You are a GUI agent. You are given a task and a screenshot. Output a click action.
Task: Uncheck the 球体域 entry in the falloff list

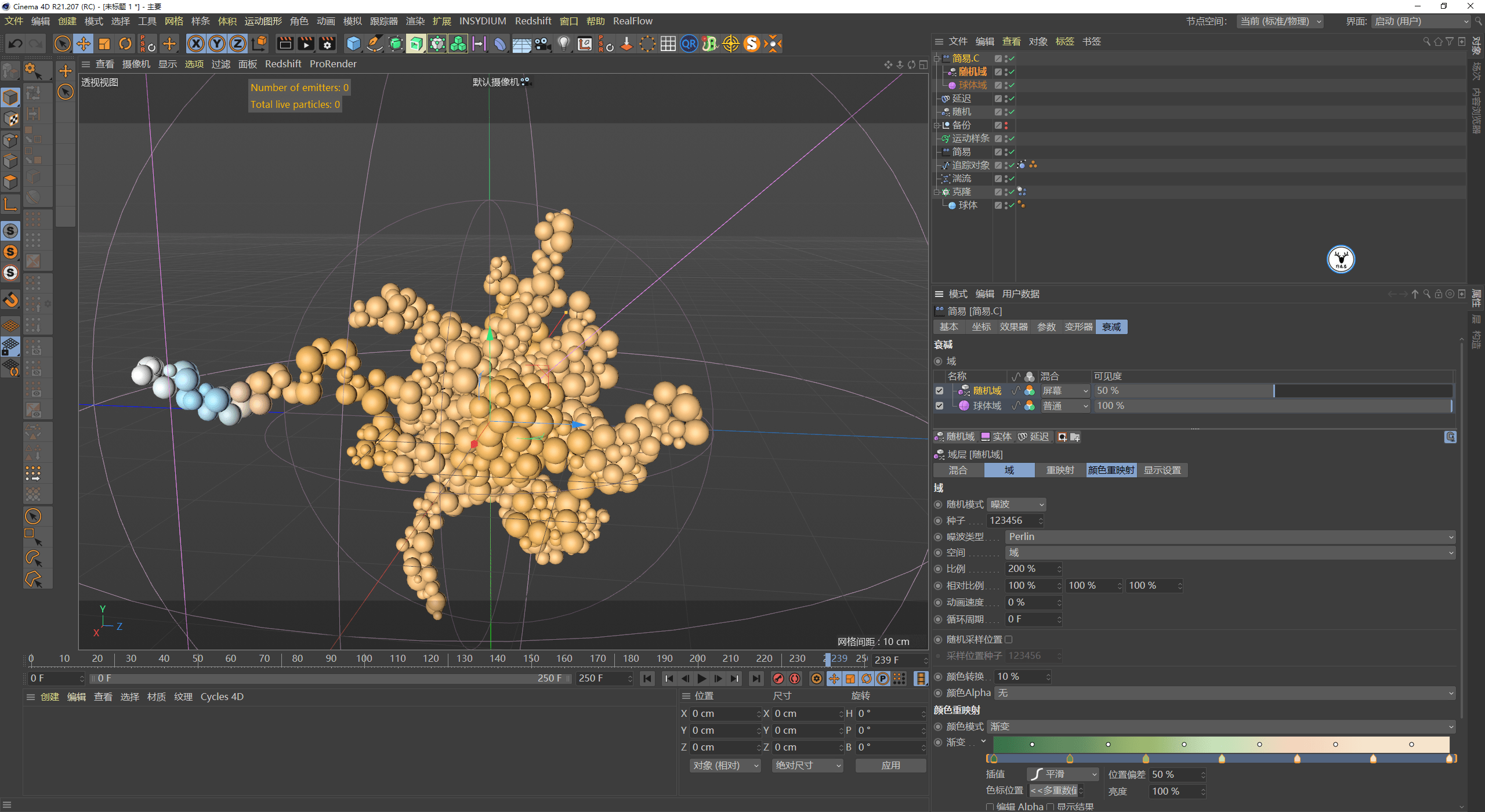[940, 405]
